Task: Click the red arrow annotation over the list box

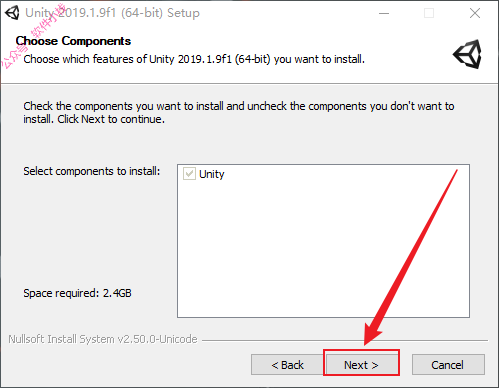Action: click(x=411, y=257)
